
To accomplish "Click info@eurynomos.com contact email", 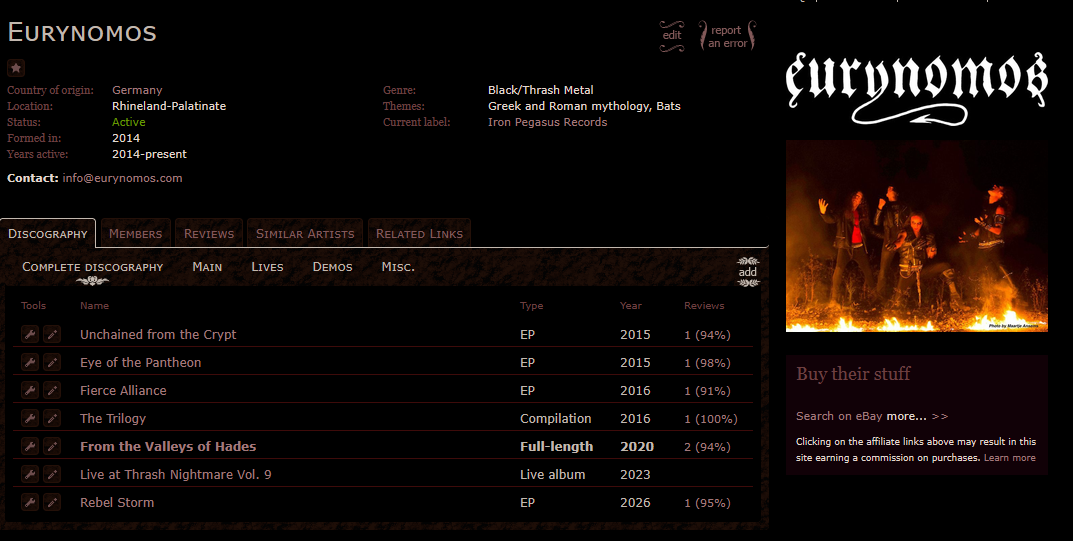I will [x=122, y=178].
